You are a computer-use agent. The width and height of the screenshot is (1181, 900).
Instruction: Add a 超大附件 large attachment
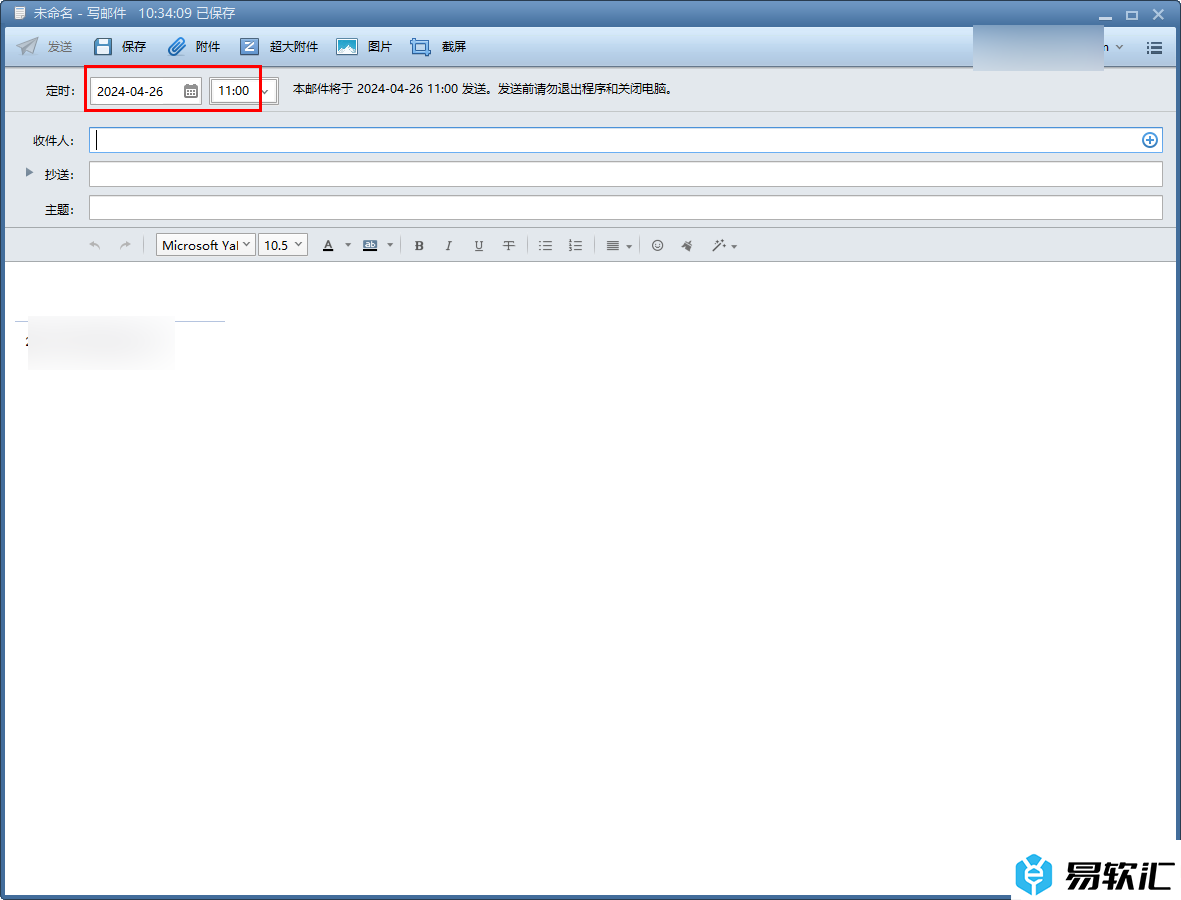pos(279,47)
